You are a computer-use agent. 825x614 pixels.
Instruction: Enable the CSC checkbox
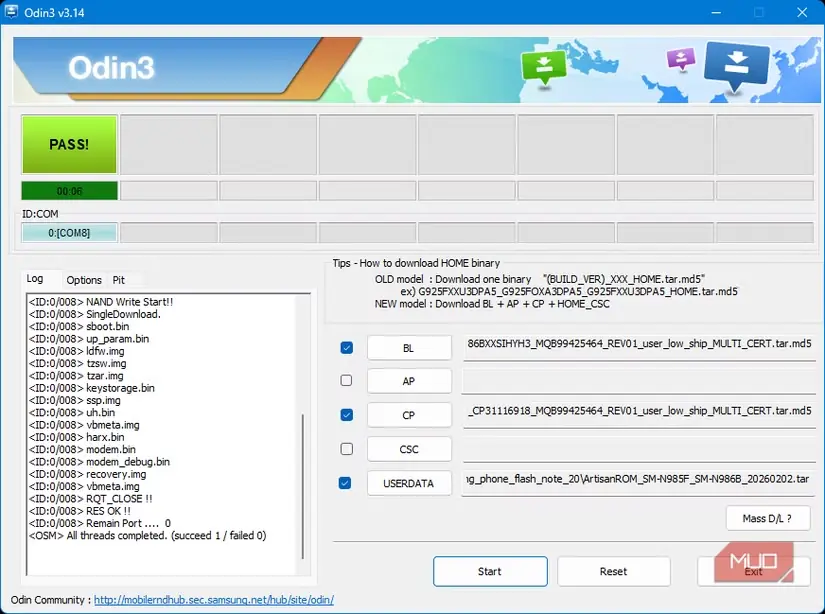(x=347, y=449)
